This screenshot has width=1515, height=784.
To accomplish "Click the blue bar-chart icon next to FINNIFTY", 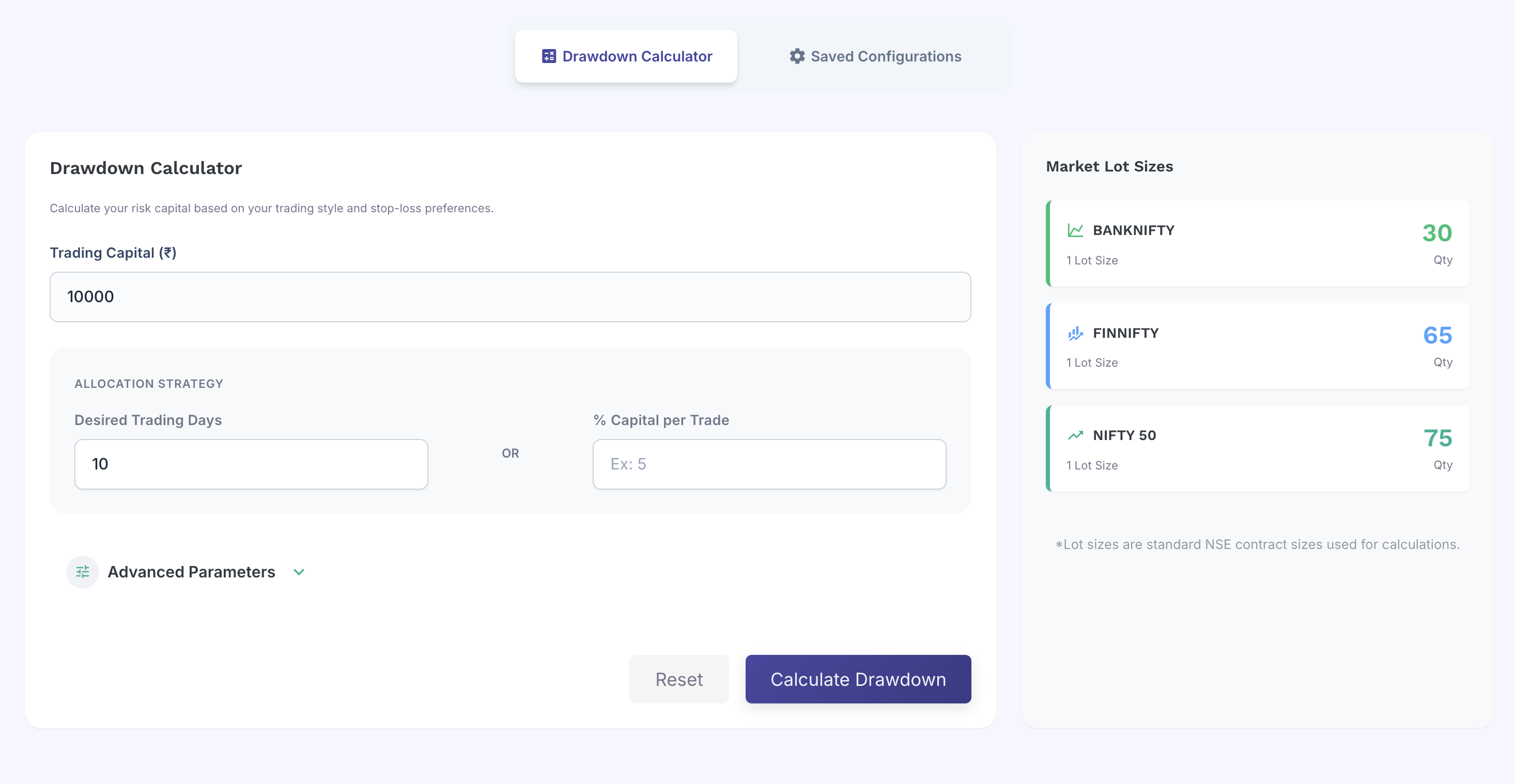I will pos(1076,333).
